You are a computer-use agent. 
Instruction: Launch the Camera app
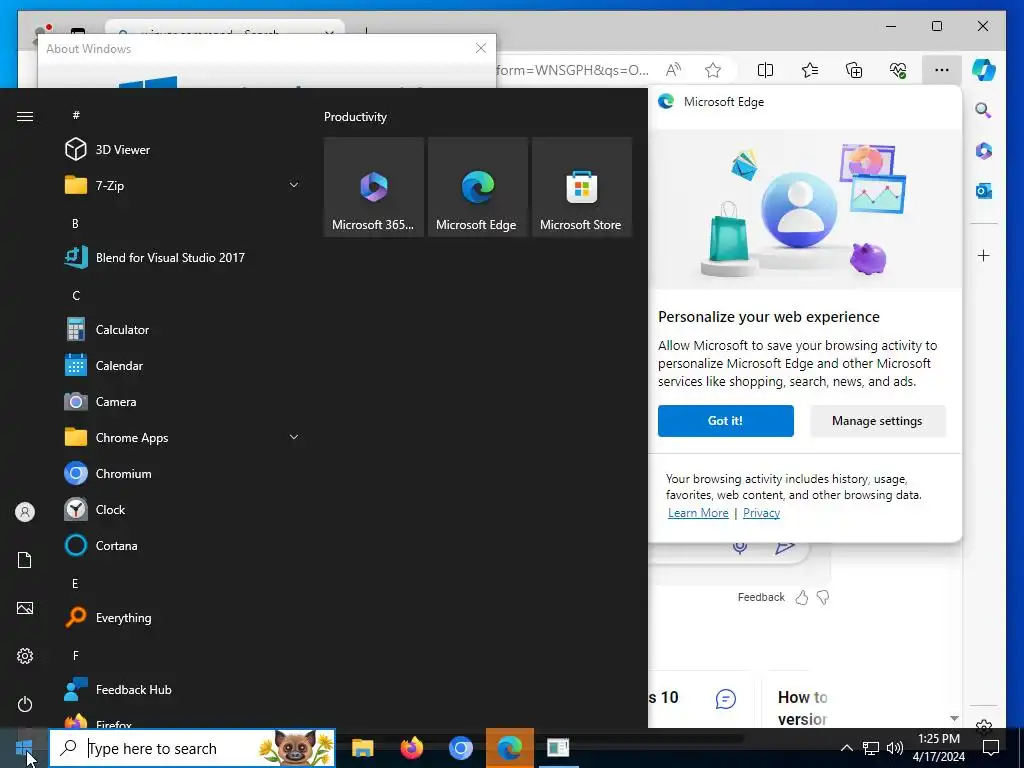pyautogui.click(x=183, y=402)
